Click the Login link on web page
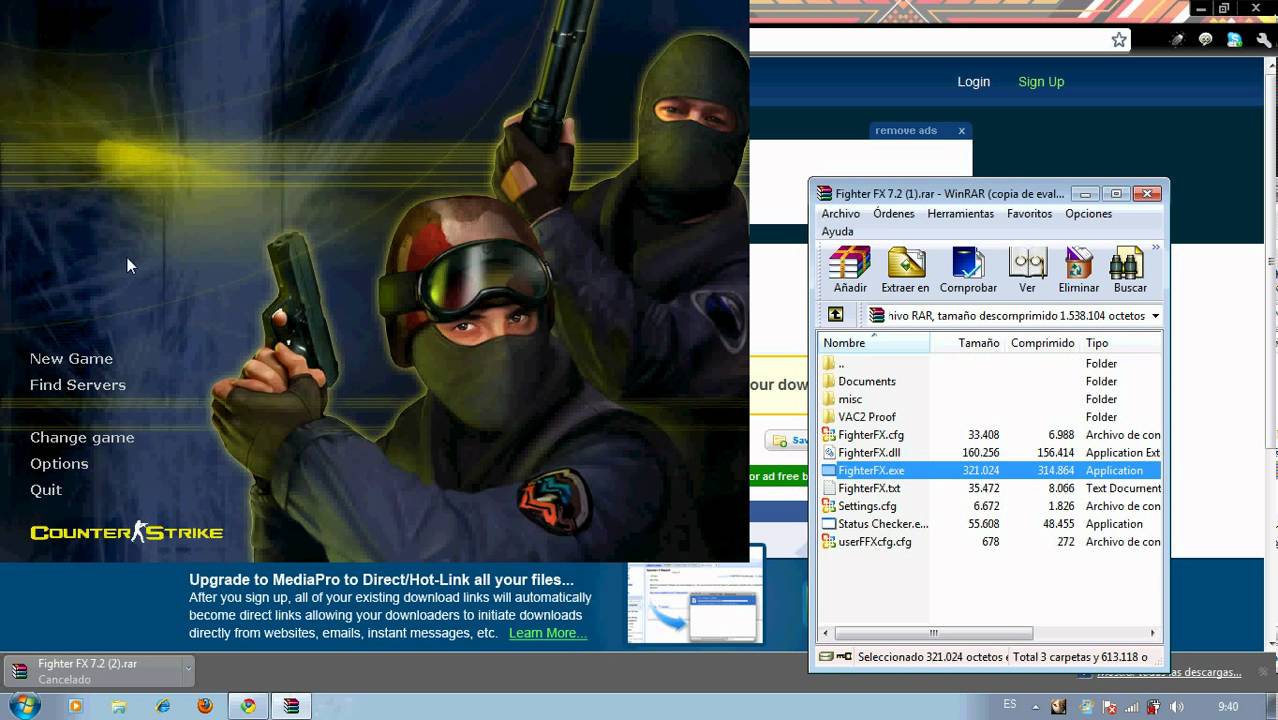This screenshot has width=1278, height=720. pyautogui.click(x=973, y=82)
